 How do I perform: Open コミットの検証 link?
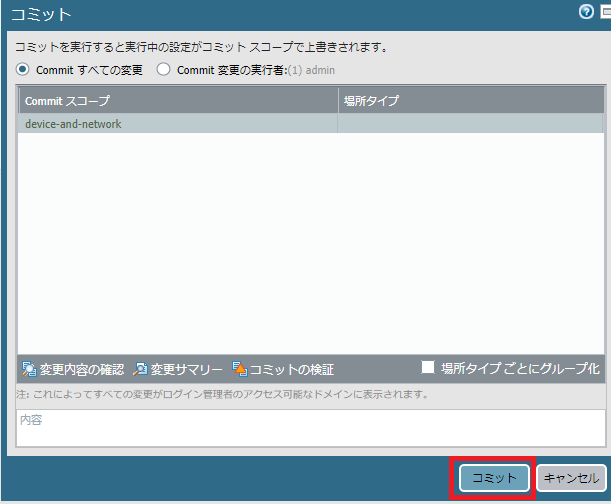[x=291, y=369]
